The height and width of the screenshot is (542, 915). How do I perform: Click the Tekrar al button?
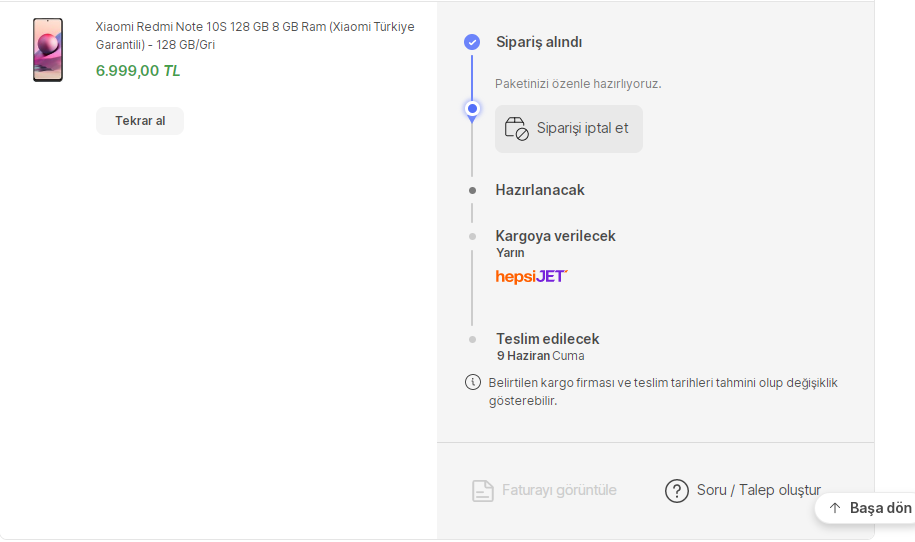(140, 121)
